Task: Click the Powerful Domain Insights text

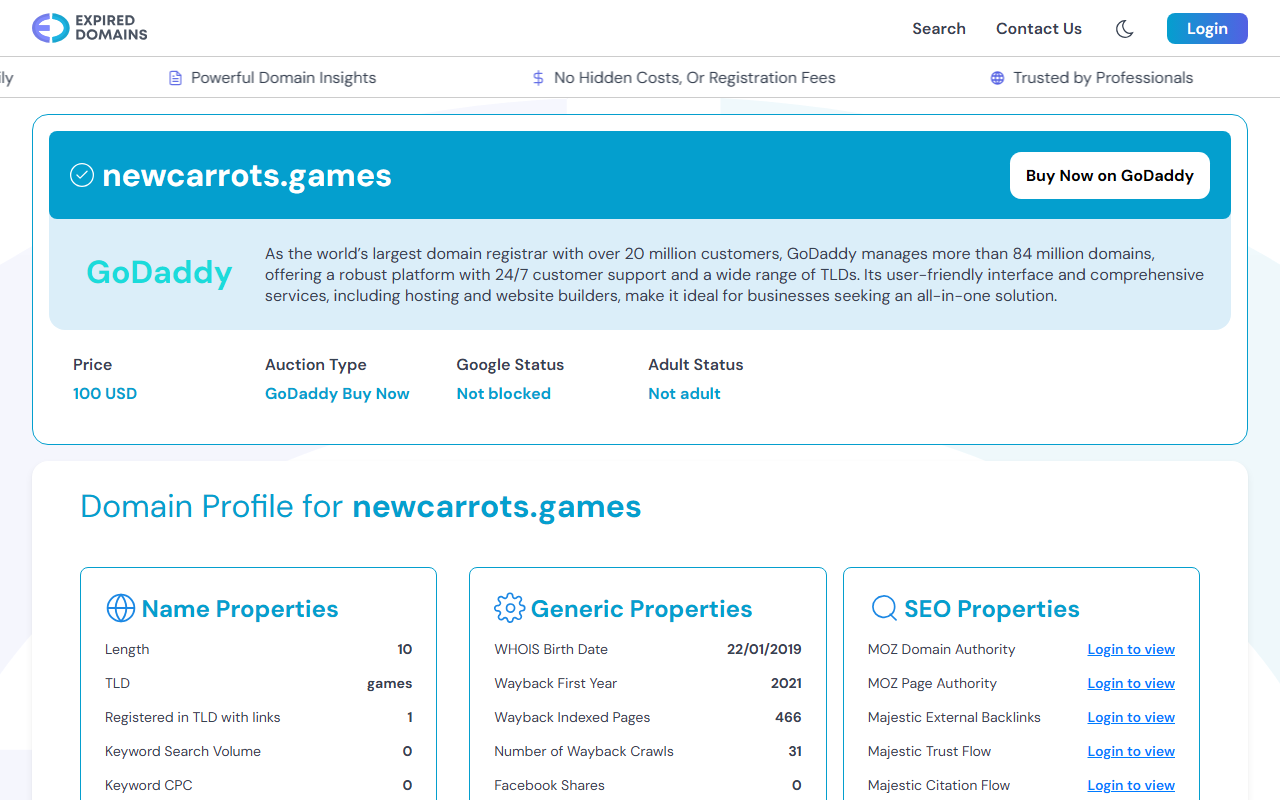Action: pyautogui.click(x=284, y=78)
